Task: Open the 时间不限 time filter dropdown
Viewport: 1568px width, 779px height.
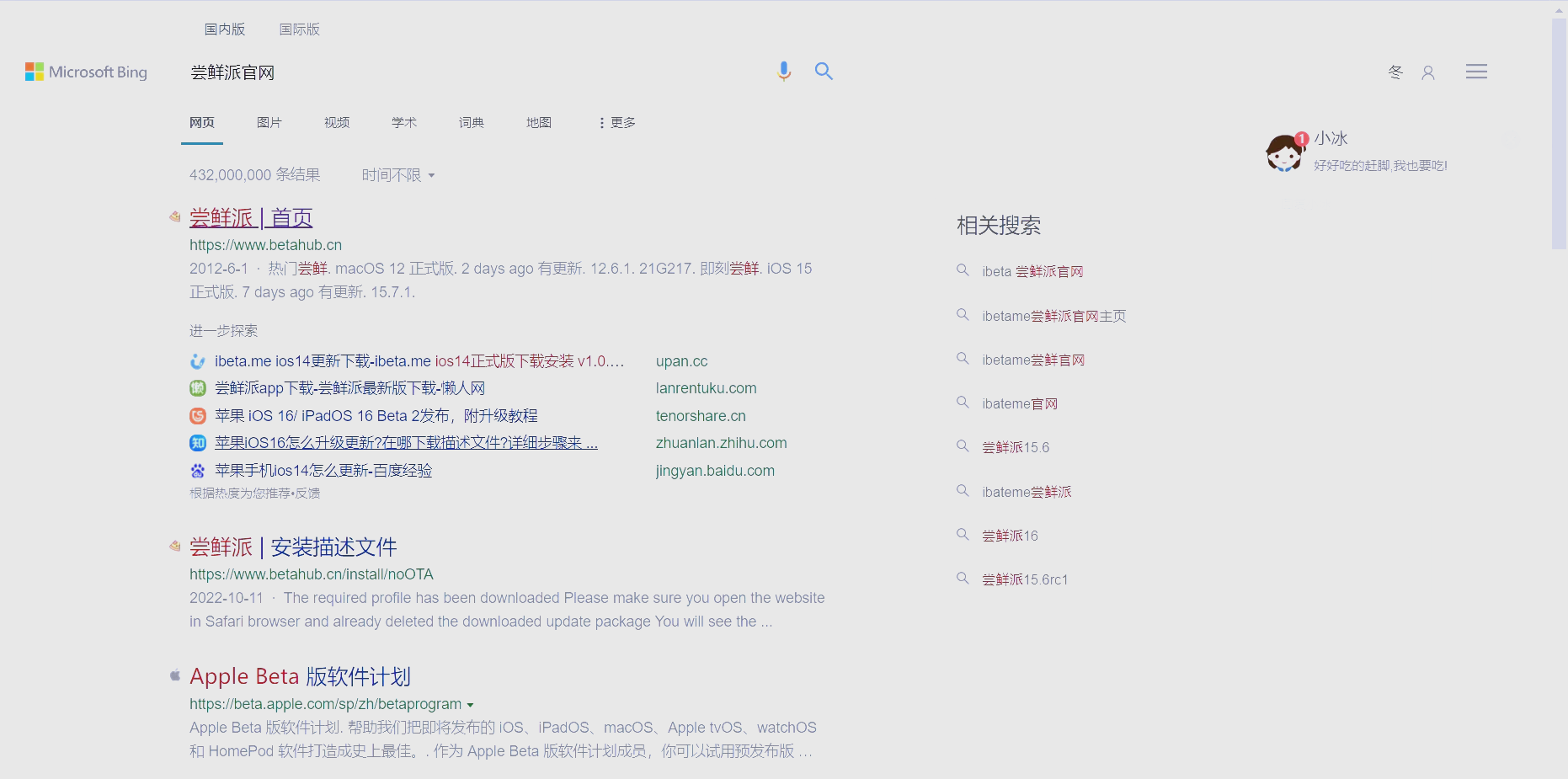Action: click(x=398, y=175)
